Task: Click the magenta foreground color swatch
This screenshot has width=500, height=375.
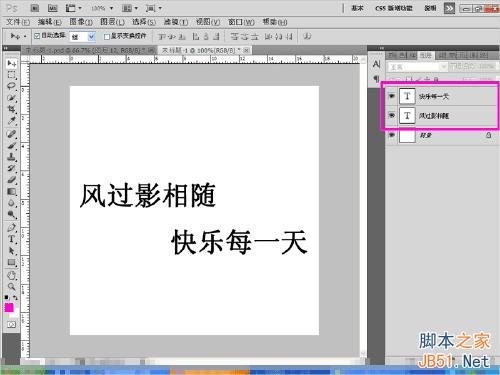Action: pyautogui.click(x=9, y=307)
